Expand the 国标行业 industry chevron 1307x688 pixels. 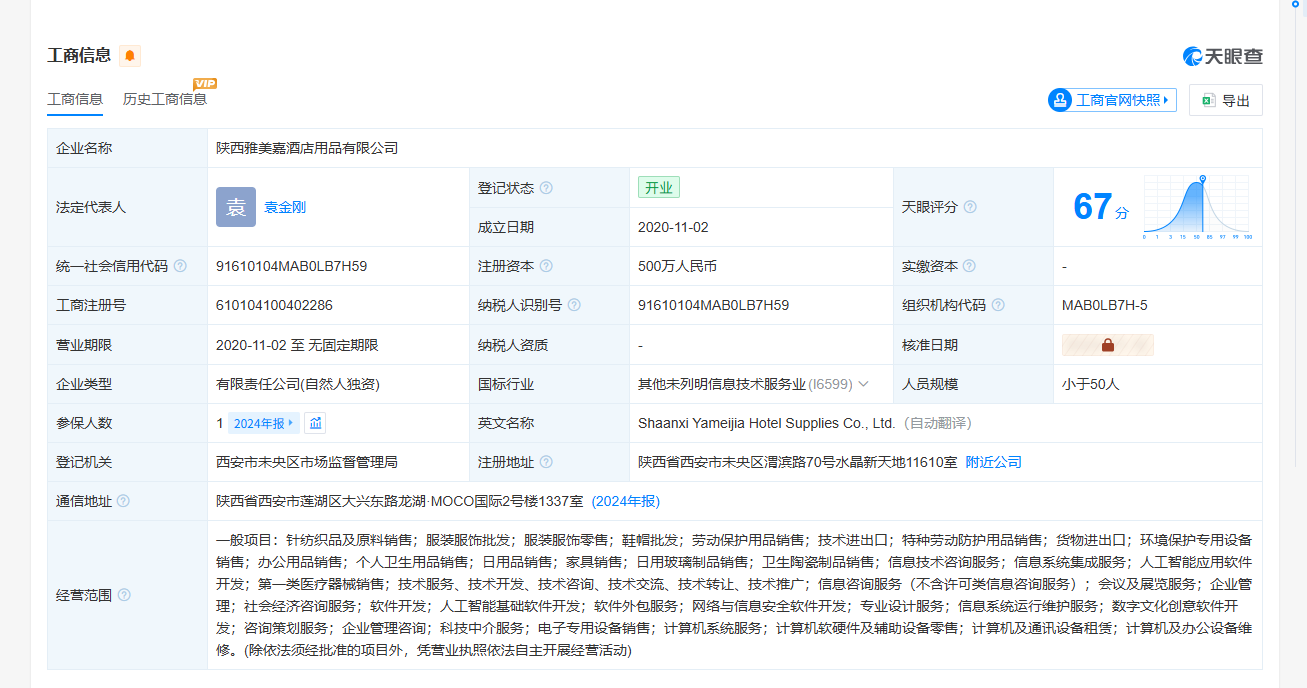coord(863,384)
